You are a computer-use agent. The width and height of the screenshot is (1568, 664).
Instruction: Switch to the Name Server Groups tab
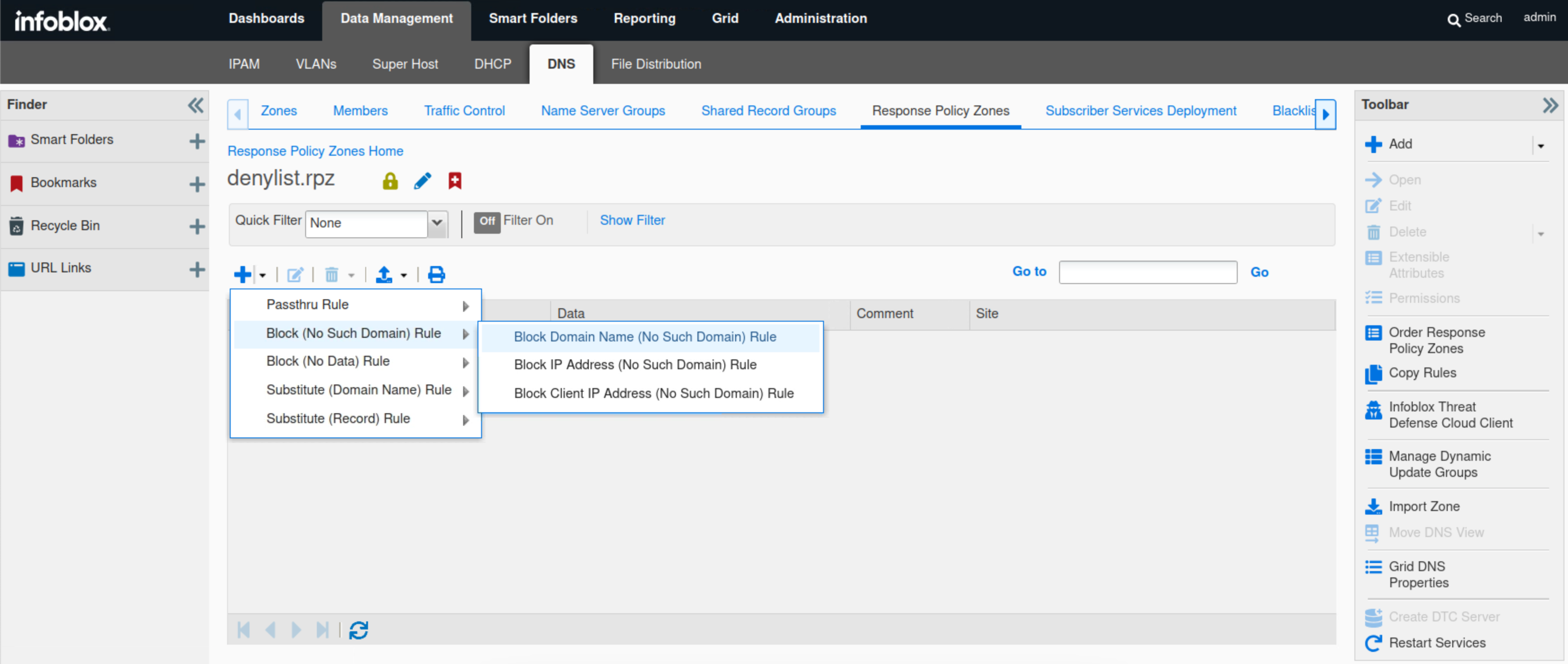[x=603, y=111]
